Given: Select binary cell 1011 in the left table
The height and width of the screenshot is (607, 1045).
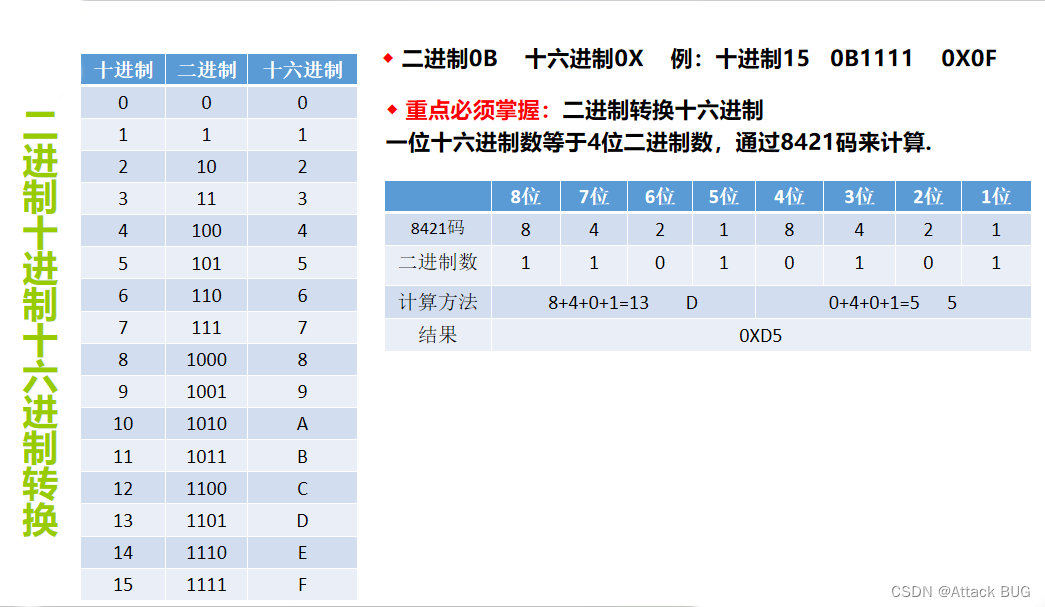Looking at the screenshot, I should [207, 456].
